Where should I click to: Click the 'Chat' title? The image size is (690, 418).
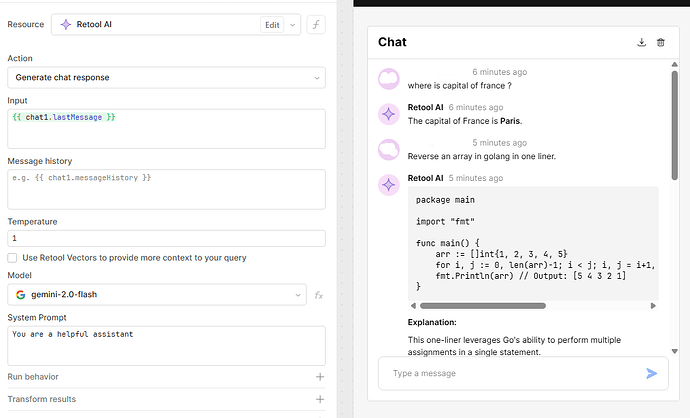point(392,42)
